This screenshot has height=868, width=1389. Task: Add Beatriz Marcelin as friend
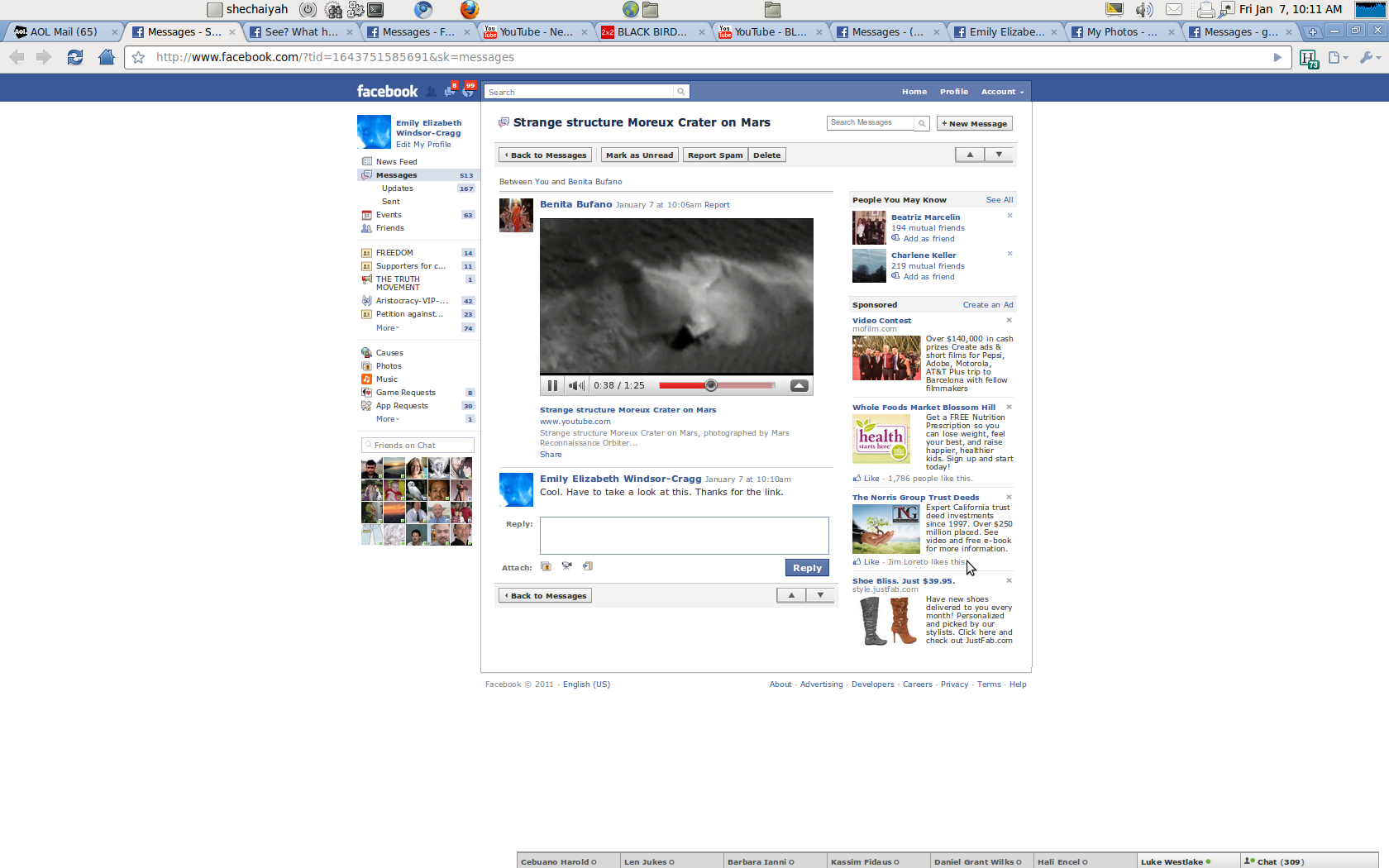(928, 239)
